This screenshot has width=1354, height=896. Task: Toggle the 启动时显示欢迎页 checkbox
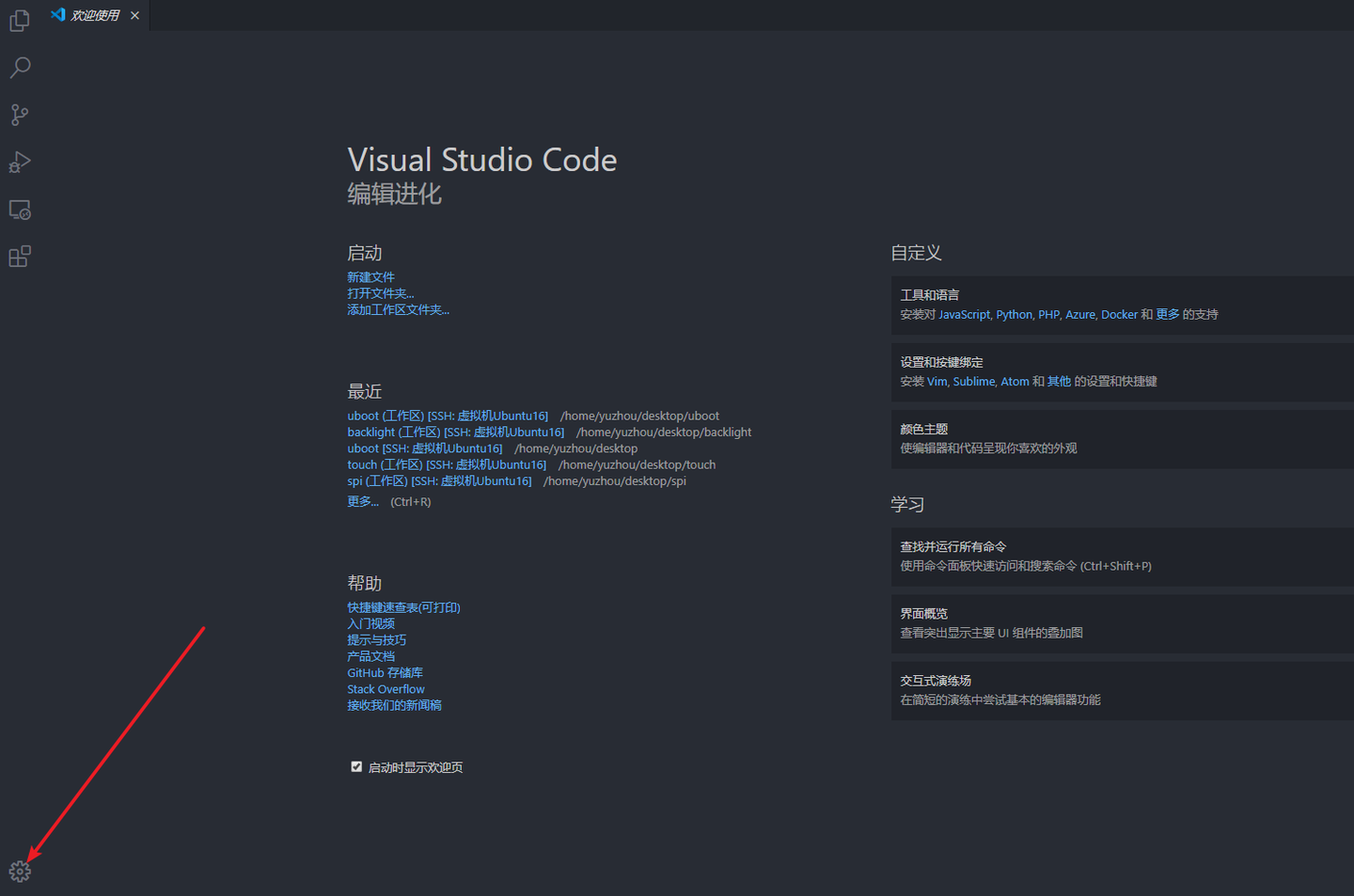(356, 766)
